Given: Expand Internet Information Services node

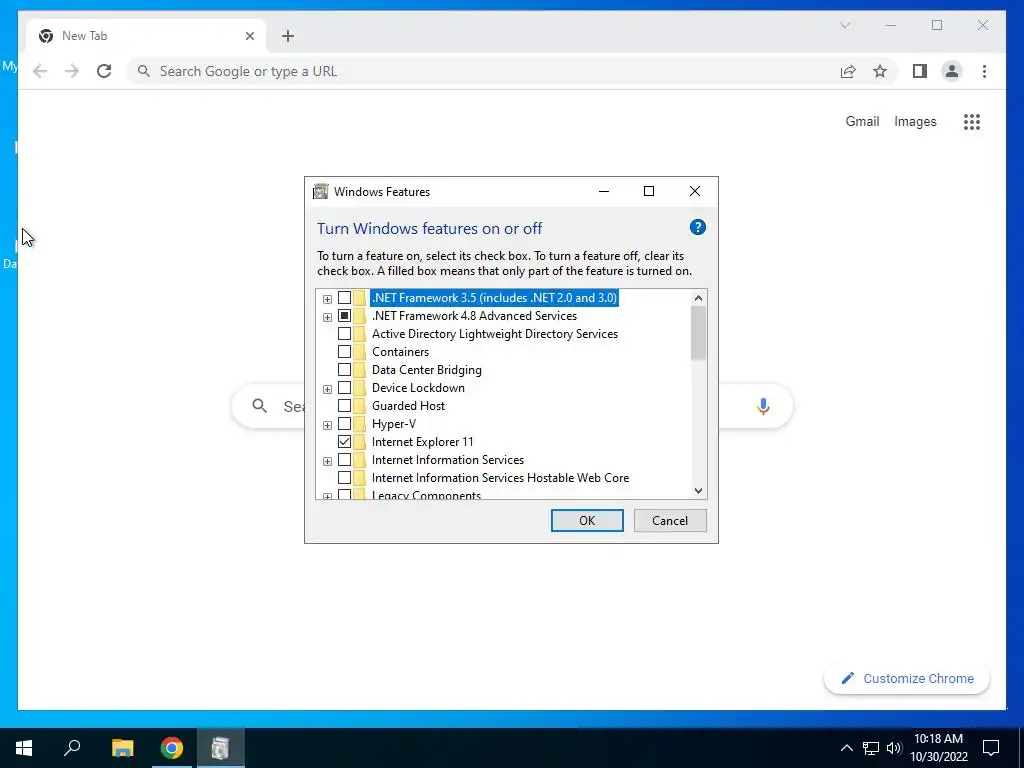Looking at the screenshot, I should [x=327, y=461].
